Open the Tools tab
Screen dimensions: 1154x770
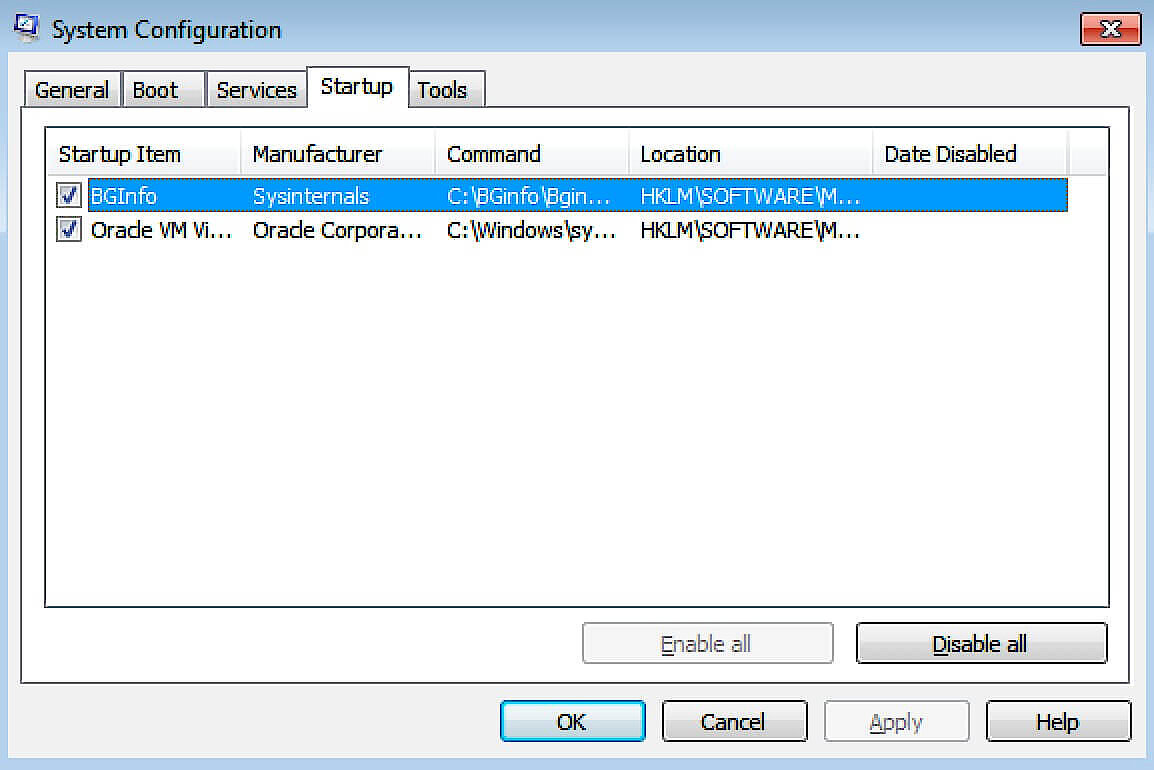tap(445, 90)
